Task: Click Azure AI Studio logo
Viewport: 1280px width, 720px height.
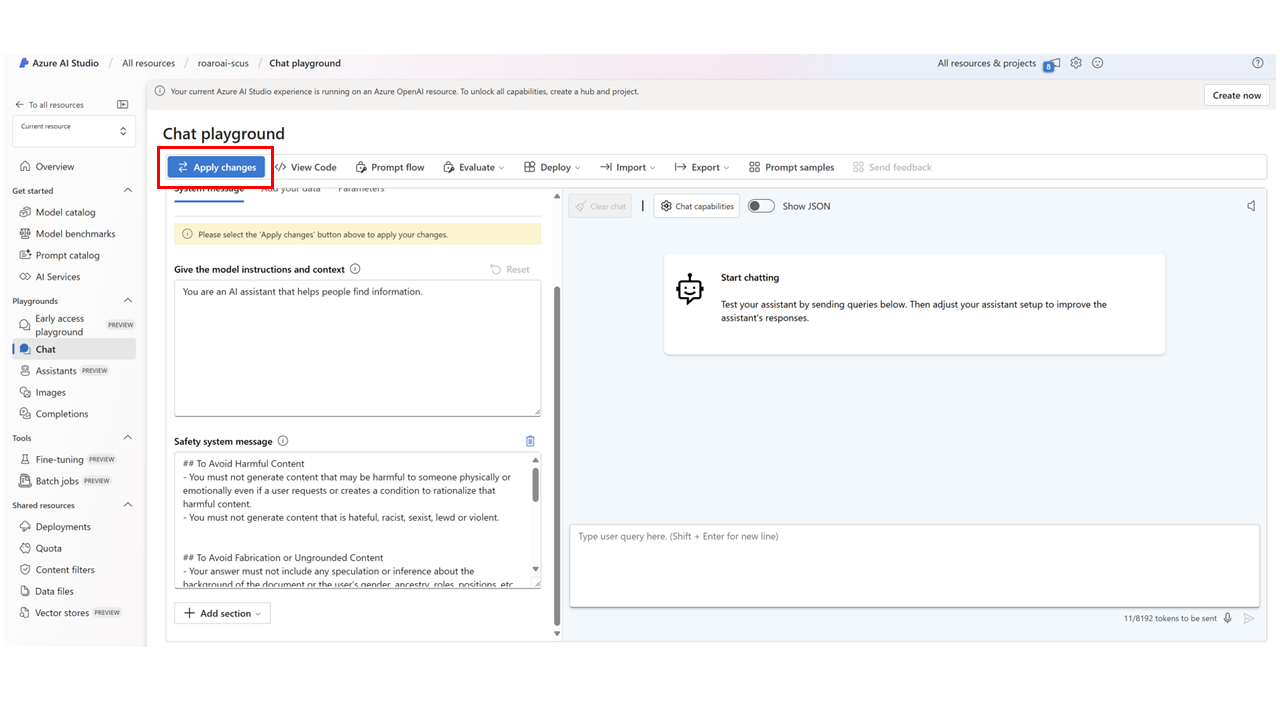Action: 59,63
